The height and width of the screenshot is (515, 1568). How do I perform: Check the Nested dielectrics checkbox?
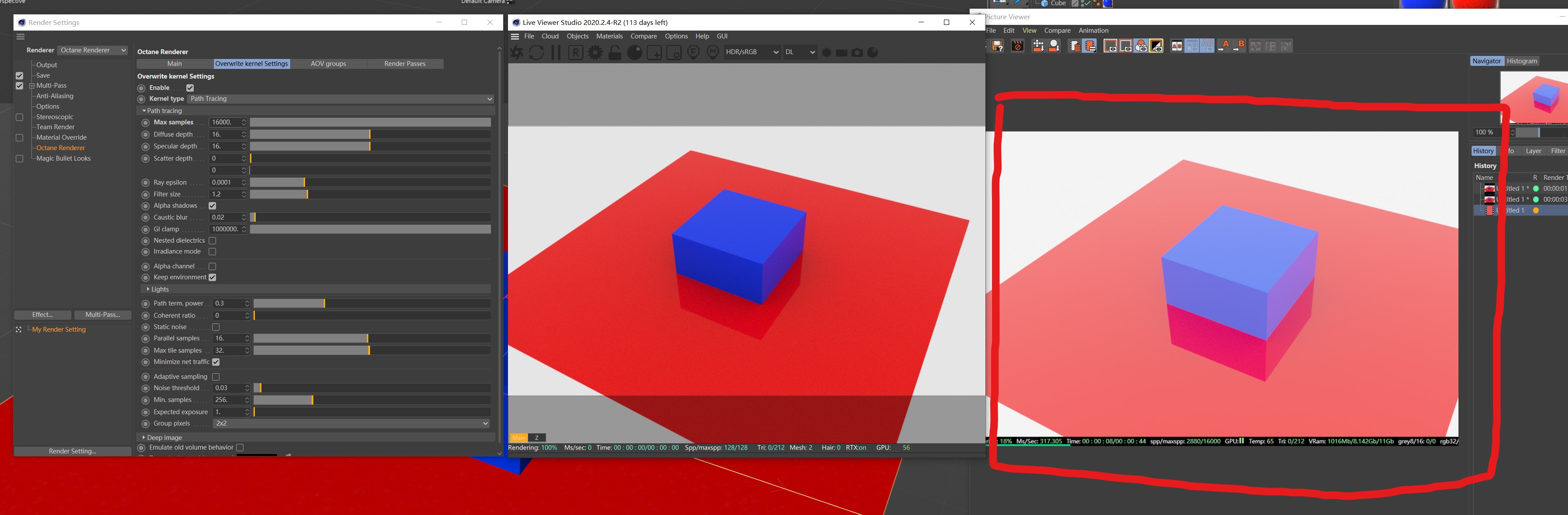213,240
